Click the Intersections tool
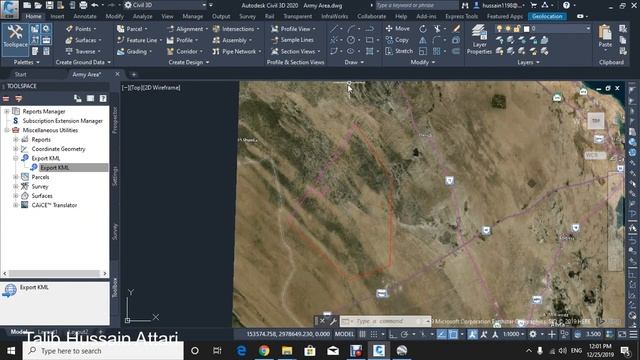This screenshot has height=360, width=640. point(236,29)
